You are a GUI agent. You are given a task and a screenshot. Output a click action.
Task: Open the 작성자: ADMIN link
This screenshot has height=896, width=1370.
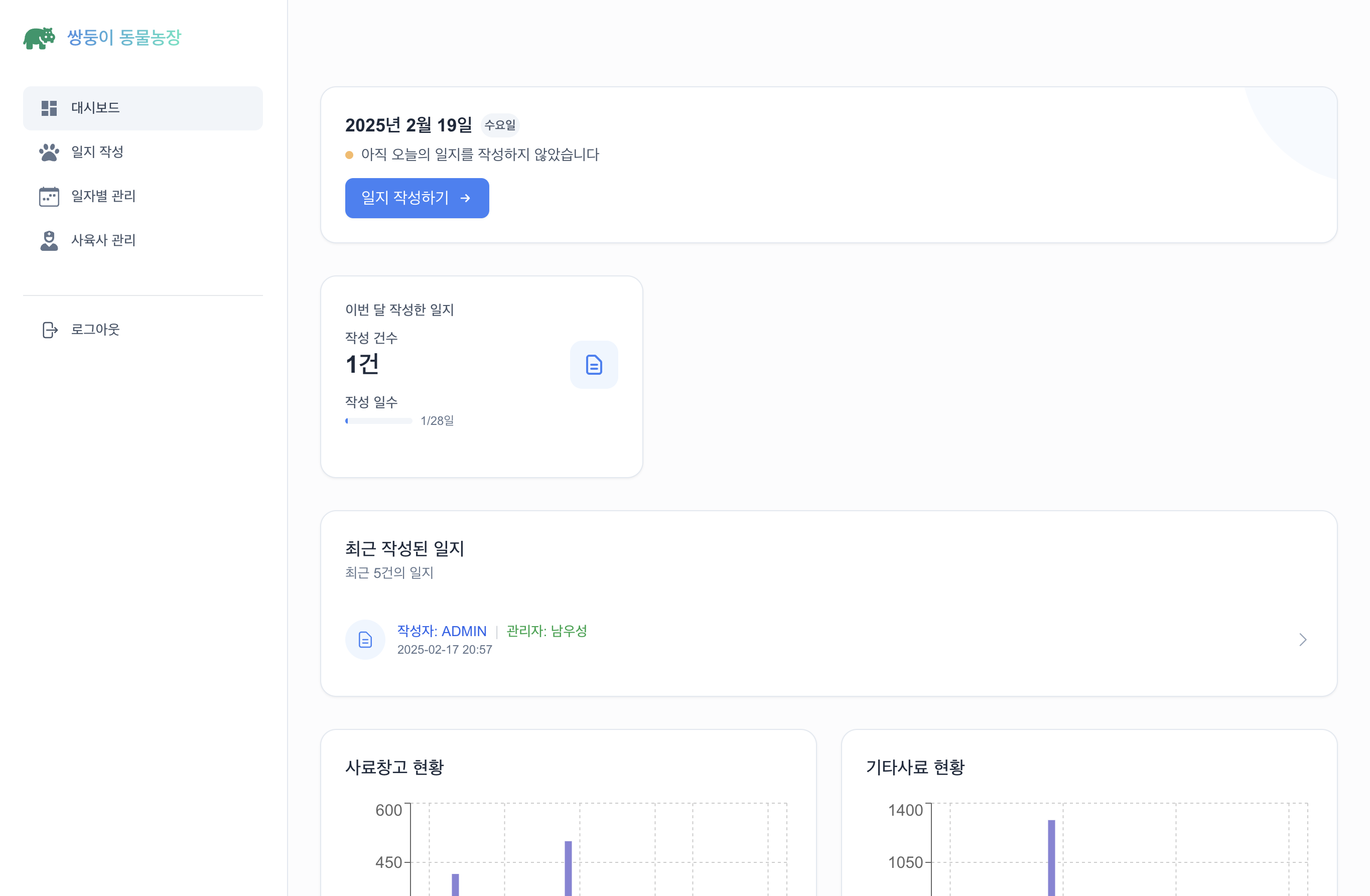pos(441,631)
